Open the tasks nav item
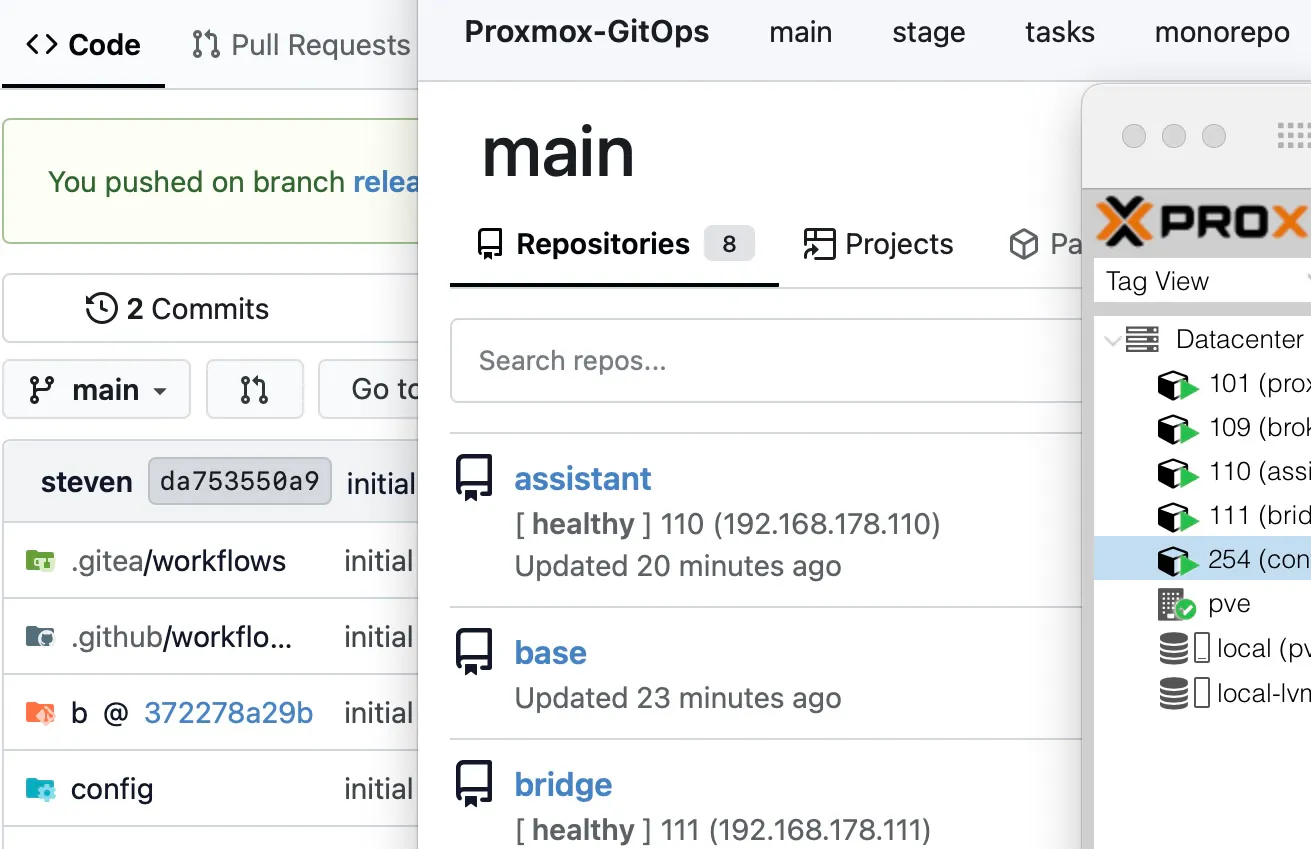This screenshot has height=849, width=1311. 1060,32
